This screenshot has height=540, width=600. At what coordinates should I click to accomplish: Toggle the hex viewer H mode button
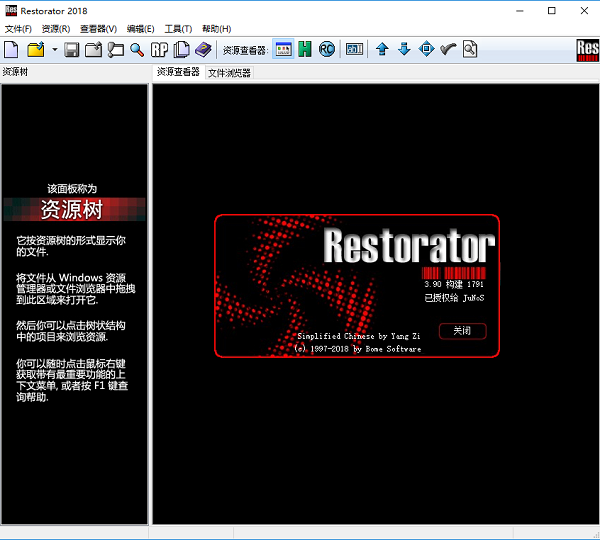click(305, 49)
